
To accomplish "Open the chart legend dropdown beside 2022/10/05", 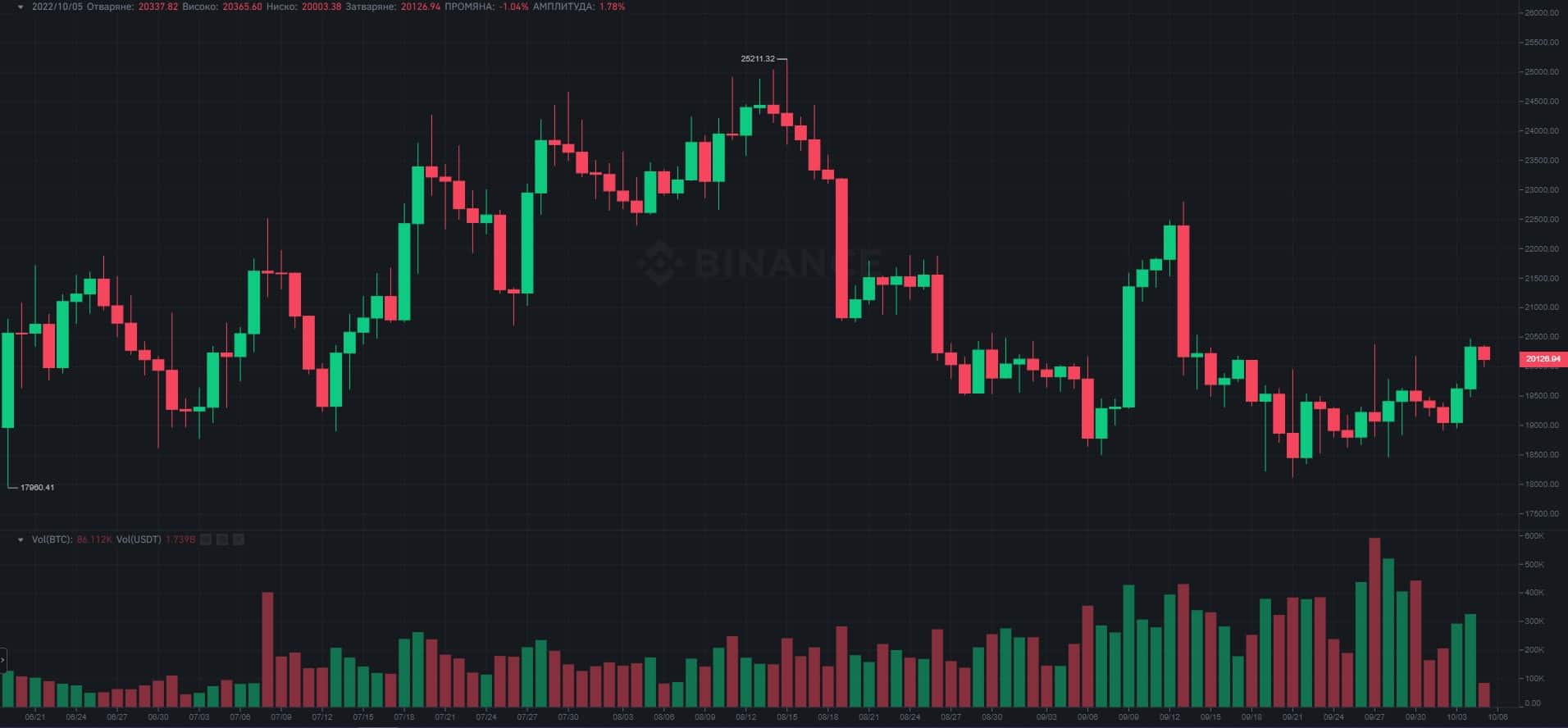I will [x=19, y=6].
